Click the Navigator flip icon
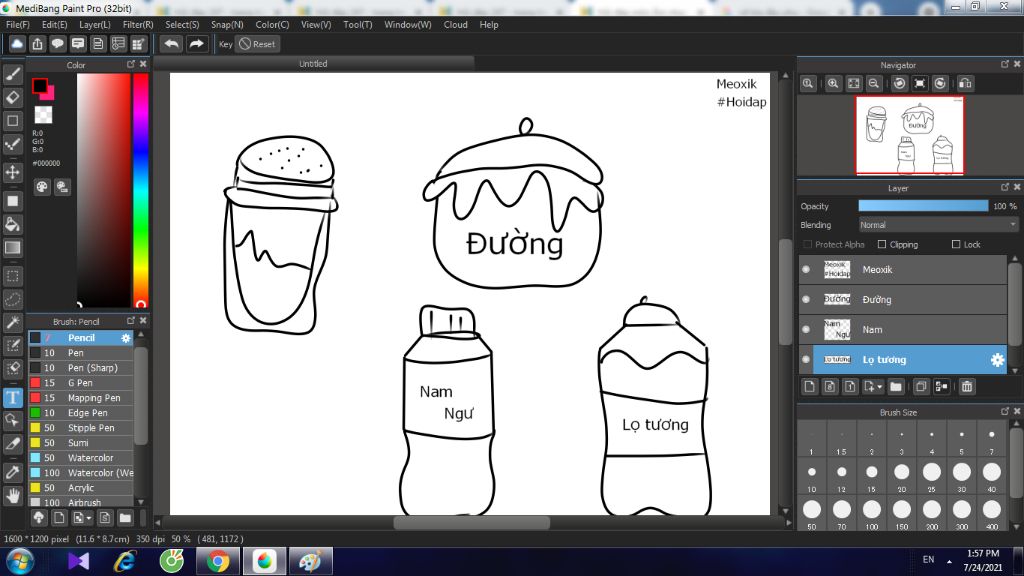 pos(965,84)
